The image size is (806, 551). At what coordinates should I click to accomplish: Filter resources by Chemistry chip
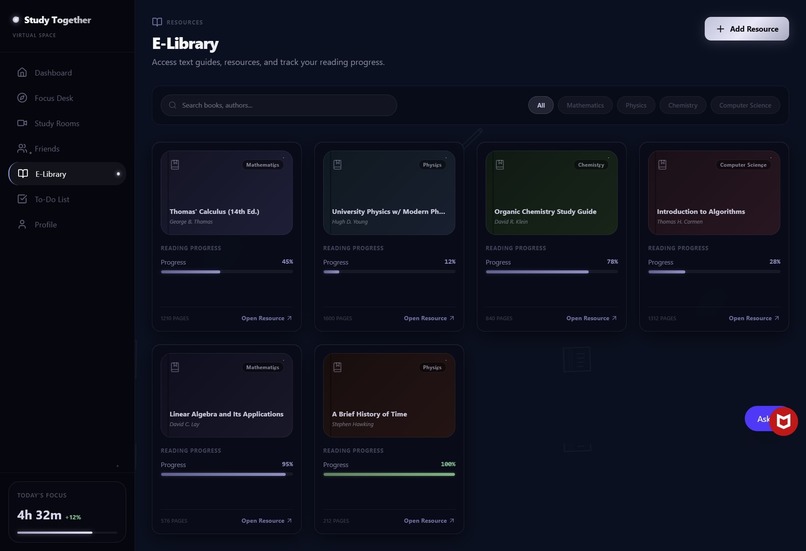(683, 105)
